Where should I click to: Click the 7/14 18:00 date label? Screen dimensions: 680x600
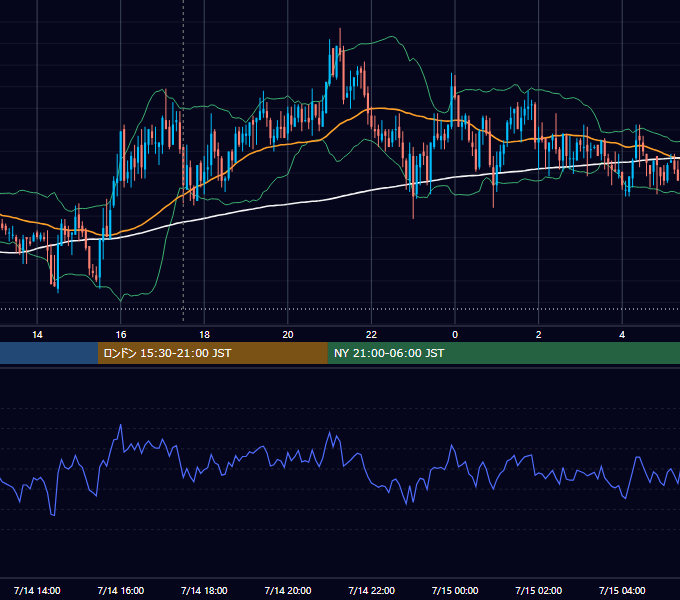click(x=204, y=590)
